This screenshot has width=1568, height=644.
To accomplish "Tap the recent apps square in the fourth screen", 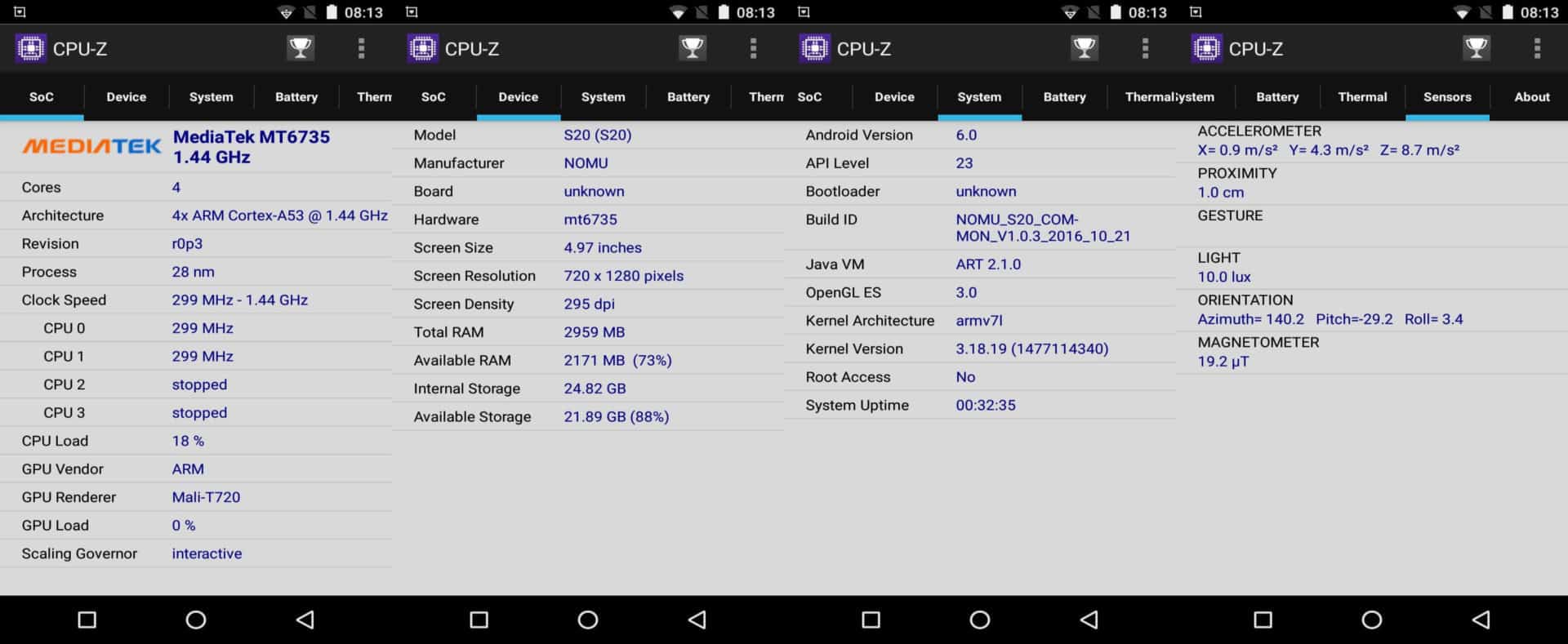I will click(1263, 620).
